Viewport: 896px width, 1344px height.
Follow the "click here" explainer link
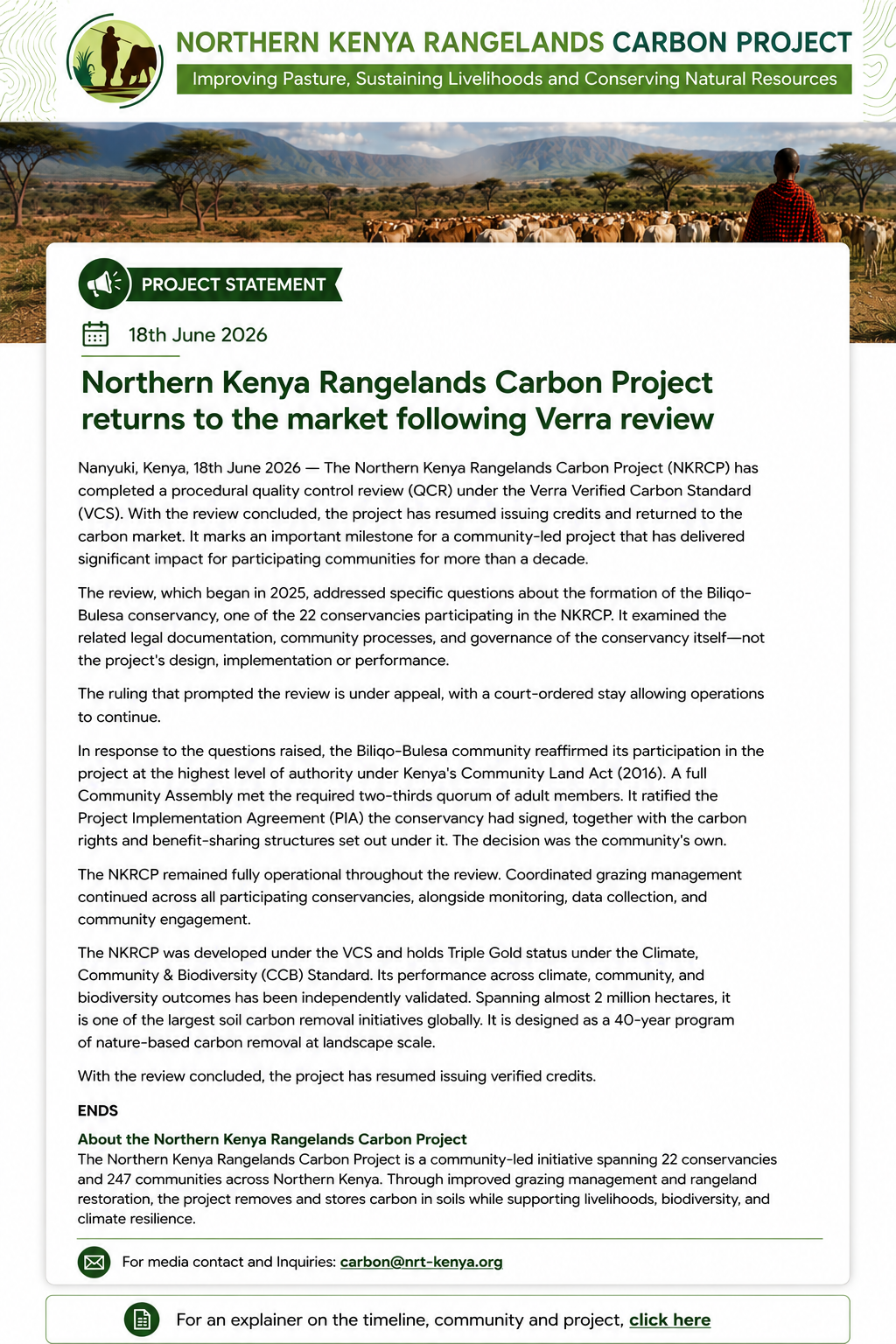pos(669,1319)
